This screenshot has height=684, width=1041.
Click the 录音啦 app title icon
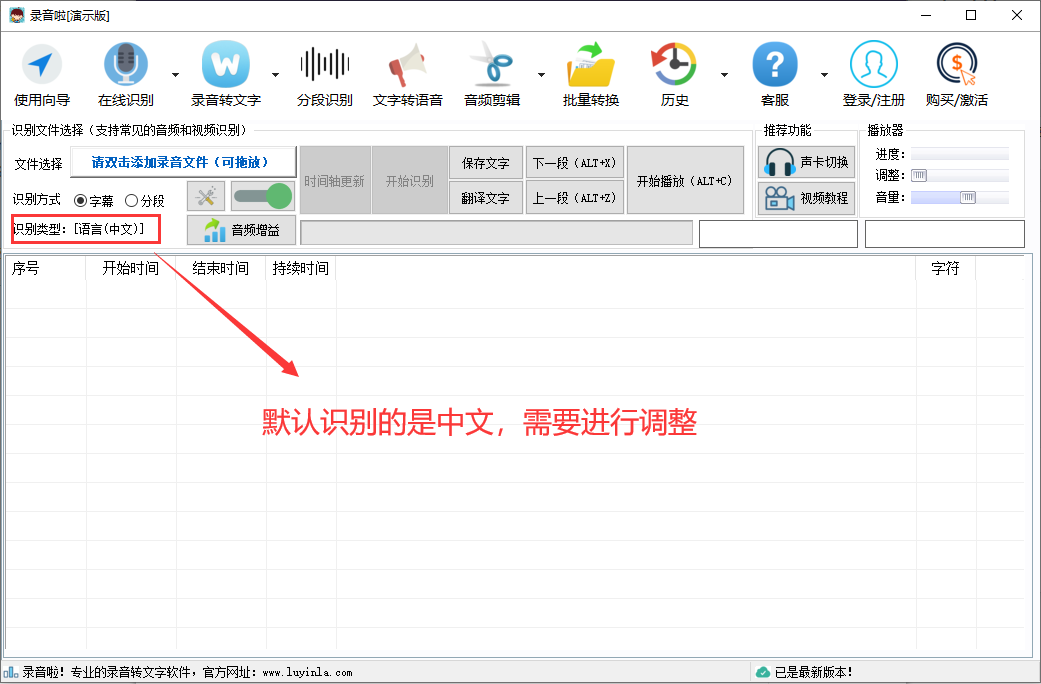[17, 15]
